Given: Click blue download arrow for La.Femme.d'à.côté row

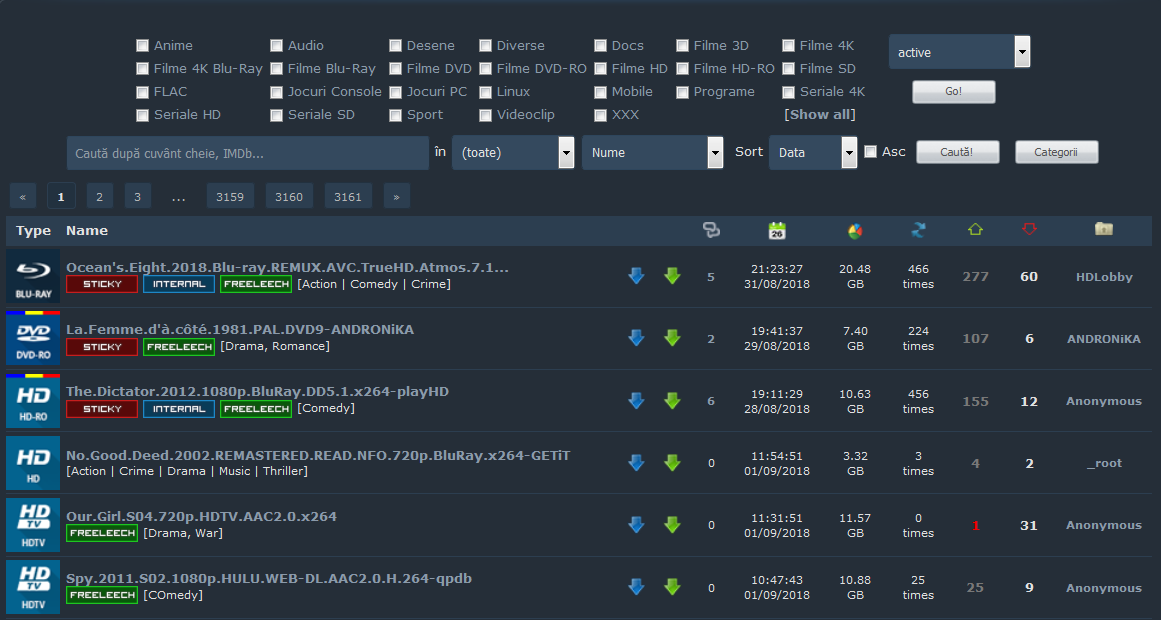Looking at the screenshot, I should (636, 339).
